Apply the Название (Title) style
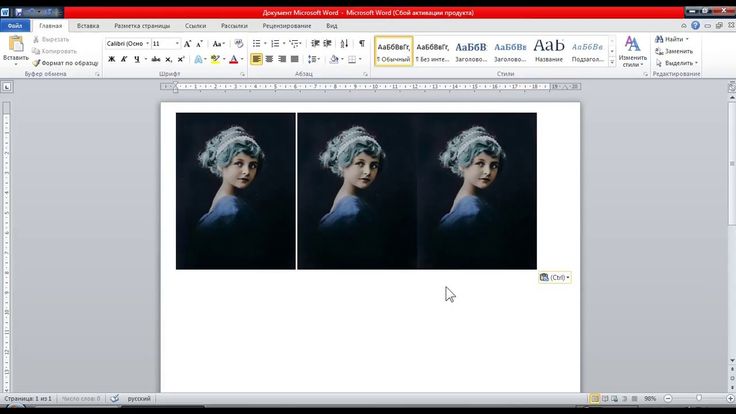The width and height of the screenshot is (736, 414). click(548, 51)
